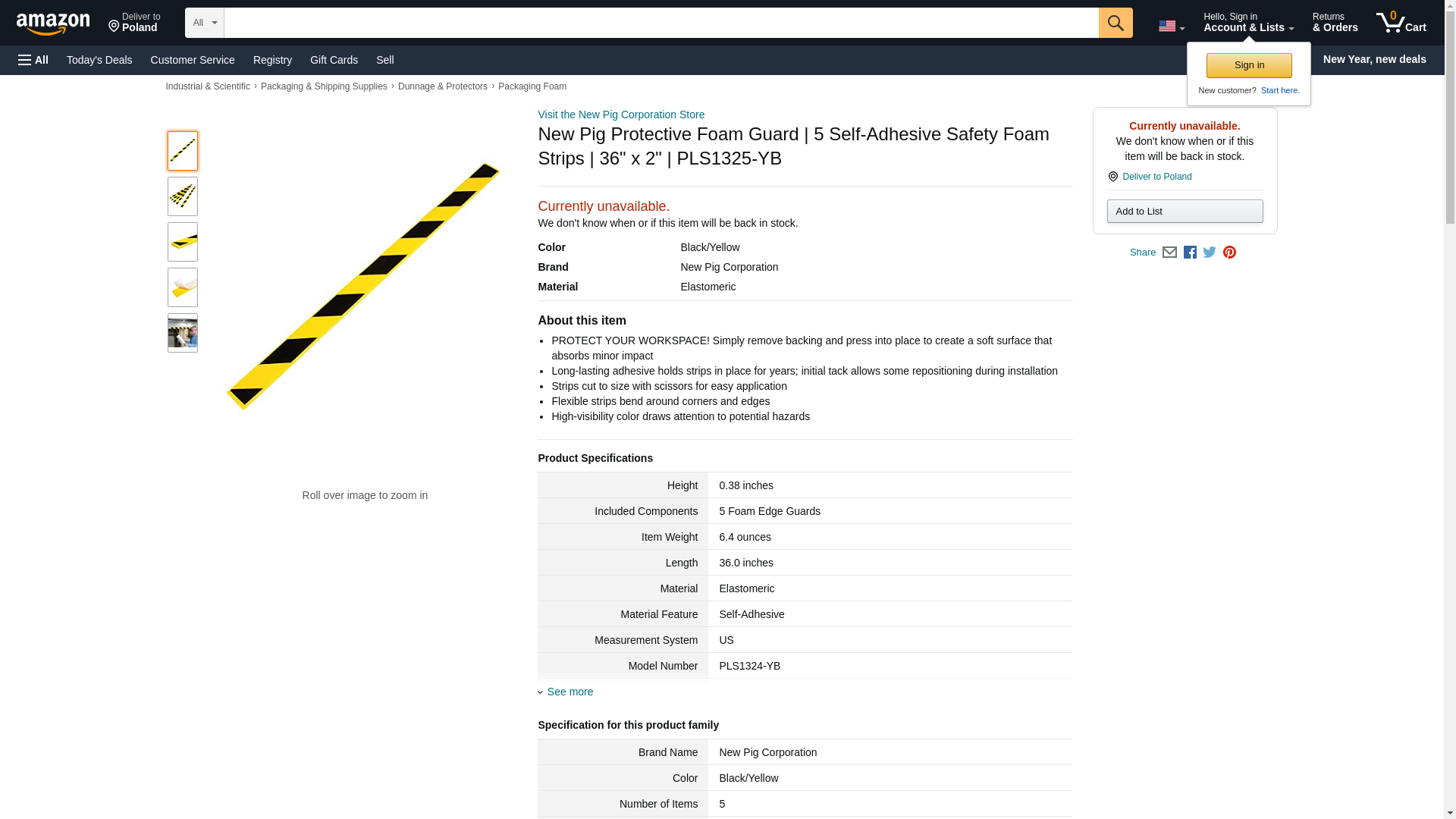Screen dimensions: 1456x819
Task: Open the language flag selector dropdown
Action: (1171, 27)
